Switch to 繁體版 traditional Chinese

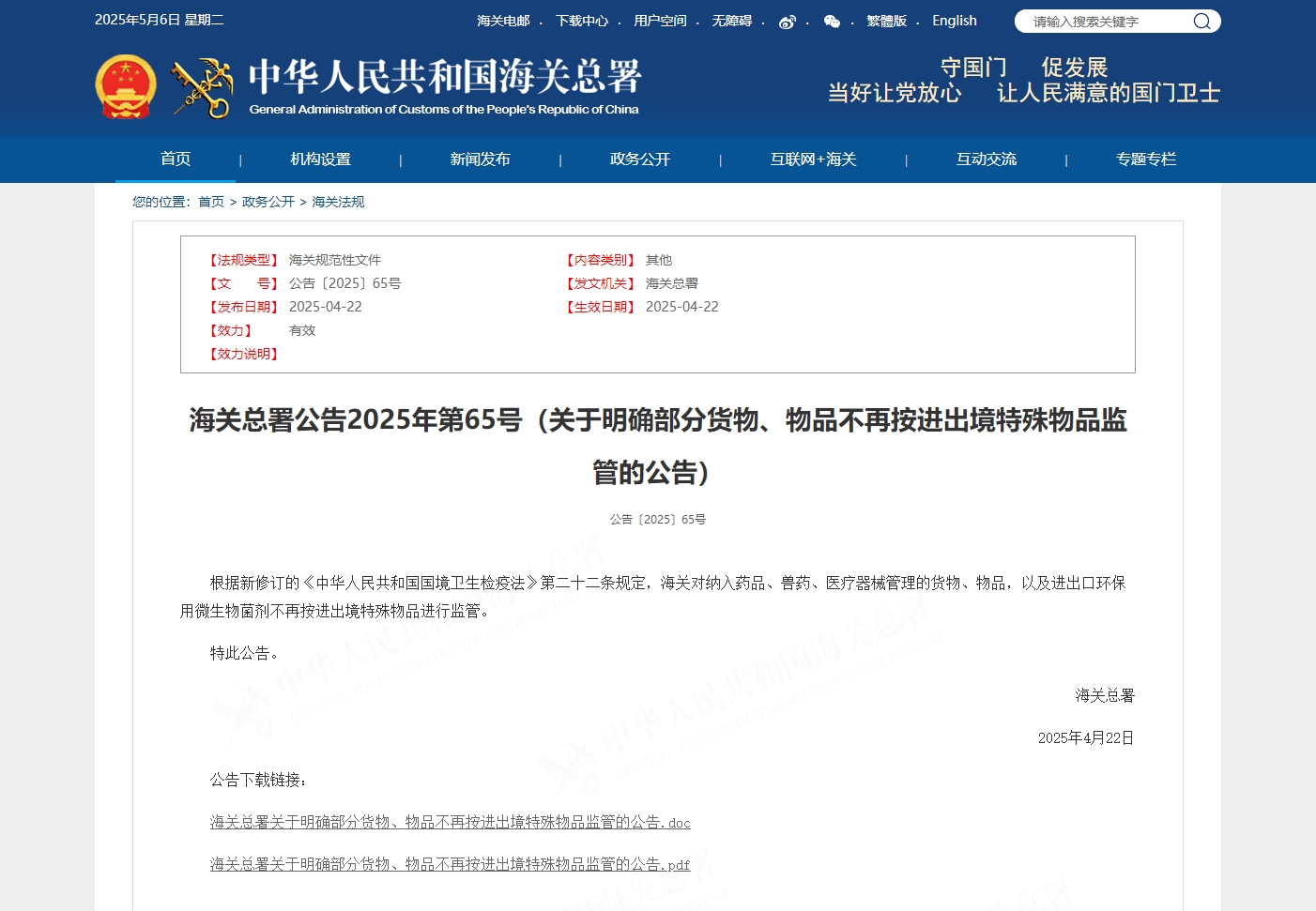coord(886,21)
